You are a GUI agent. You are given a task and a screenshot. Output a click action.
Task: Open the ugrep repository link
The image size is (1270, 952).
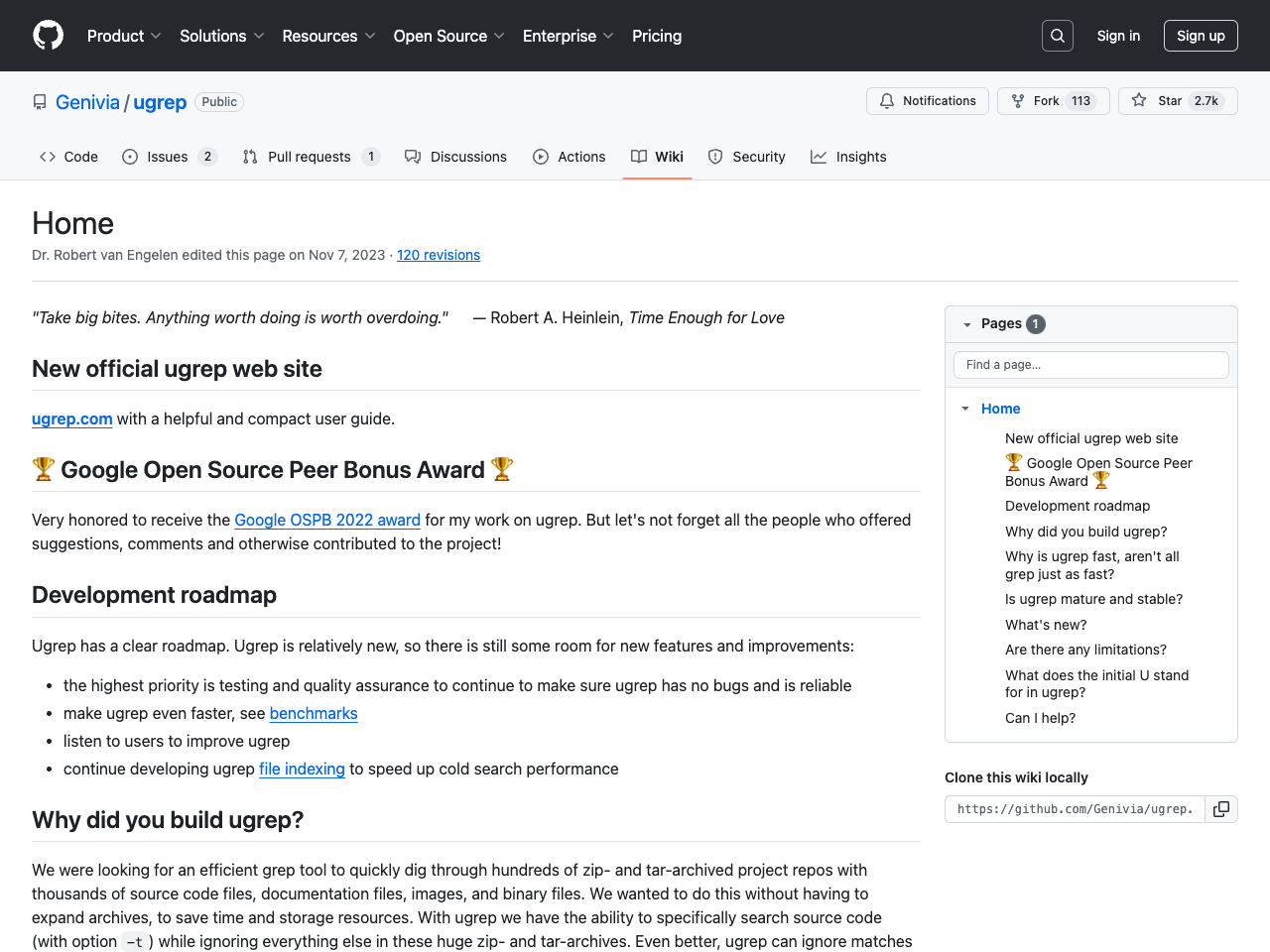tap(160, 102)
